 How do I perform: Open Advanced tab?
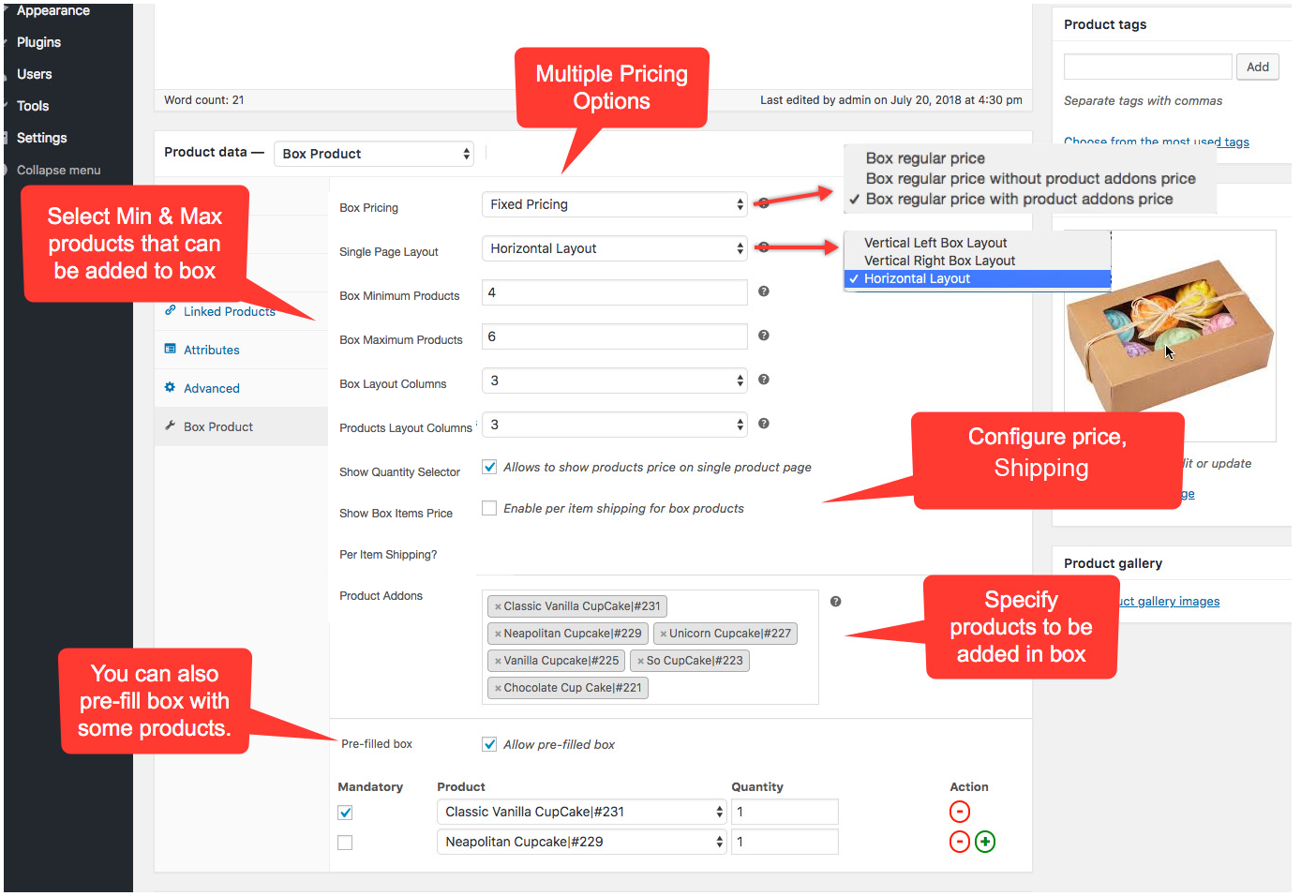pyautogui.click(x=212, y=388)
